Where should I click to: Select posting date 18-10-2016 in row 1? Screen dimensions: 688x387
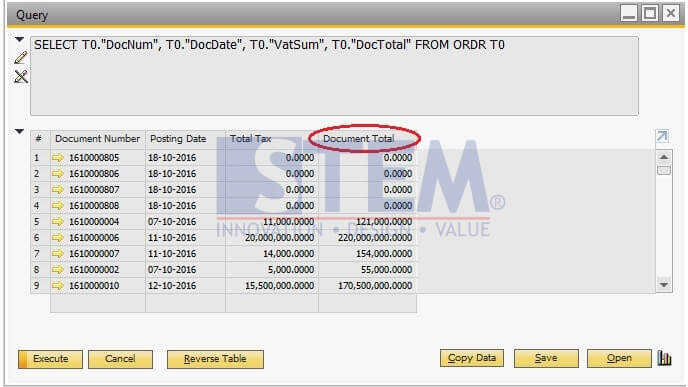[185, 158]
